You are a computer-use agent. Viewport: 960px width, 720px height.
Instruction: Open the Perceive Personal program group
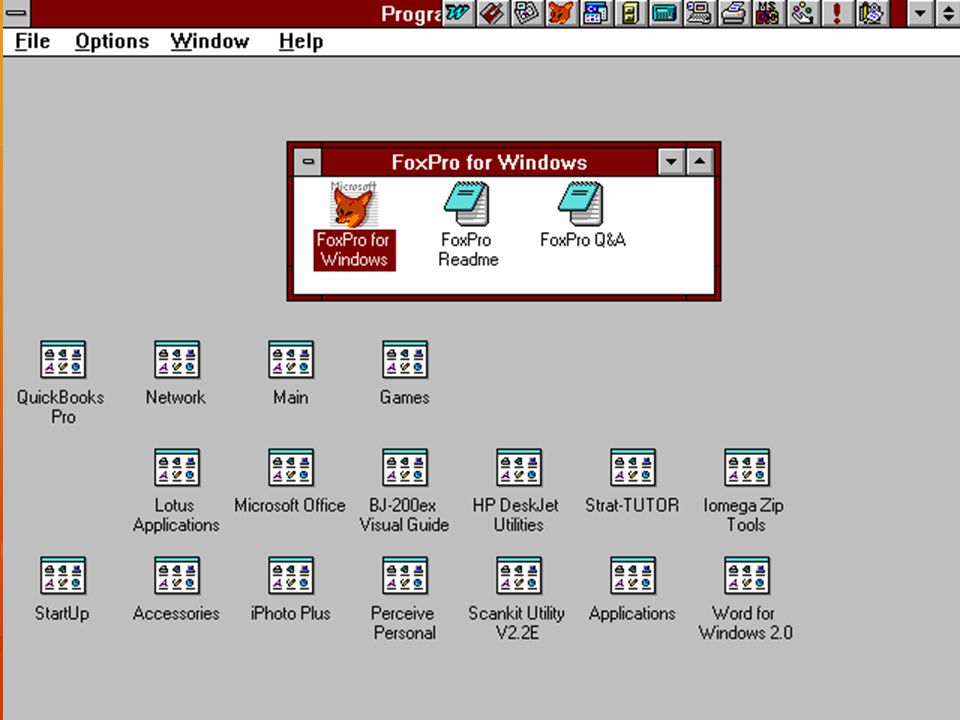coord(405,576)
